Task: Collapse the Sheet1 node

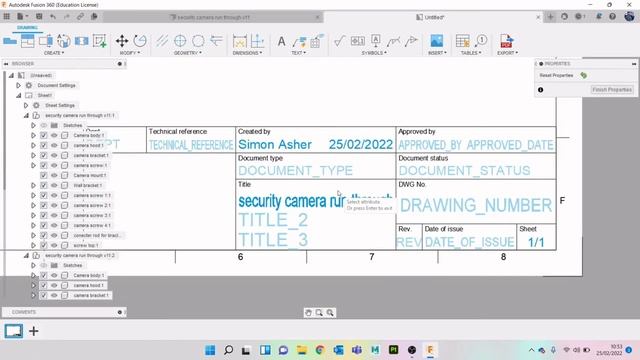Action: coord(18,96)
